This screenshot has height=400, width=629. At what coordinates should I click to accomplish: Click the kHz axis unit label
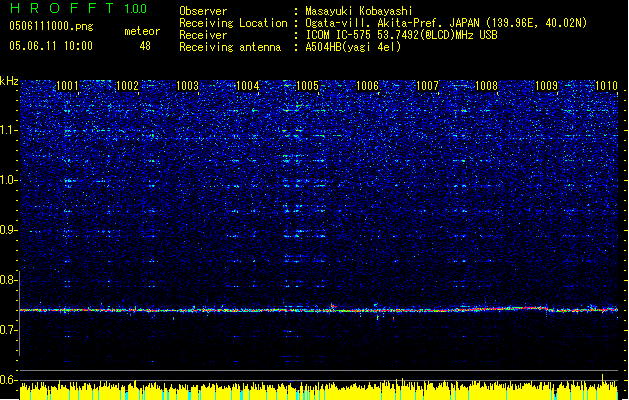point(9,81)
